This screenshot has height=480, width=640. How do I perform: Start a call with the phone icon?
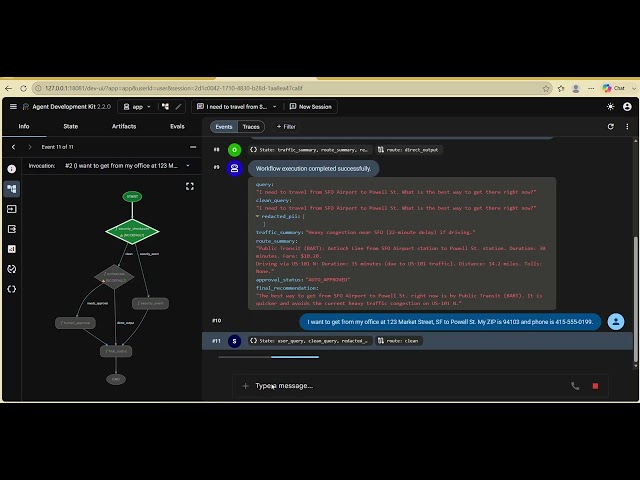(x=575, y=386)
